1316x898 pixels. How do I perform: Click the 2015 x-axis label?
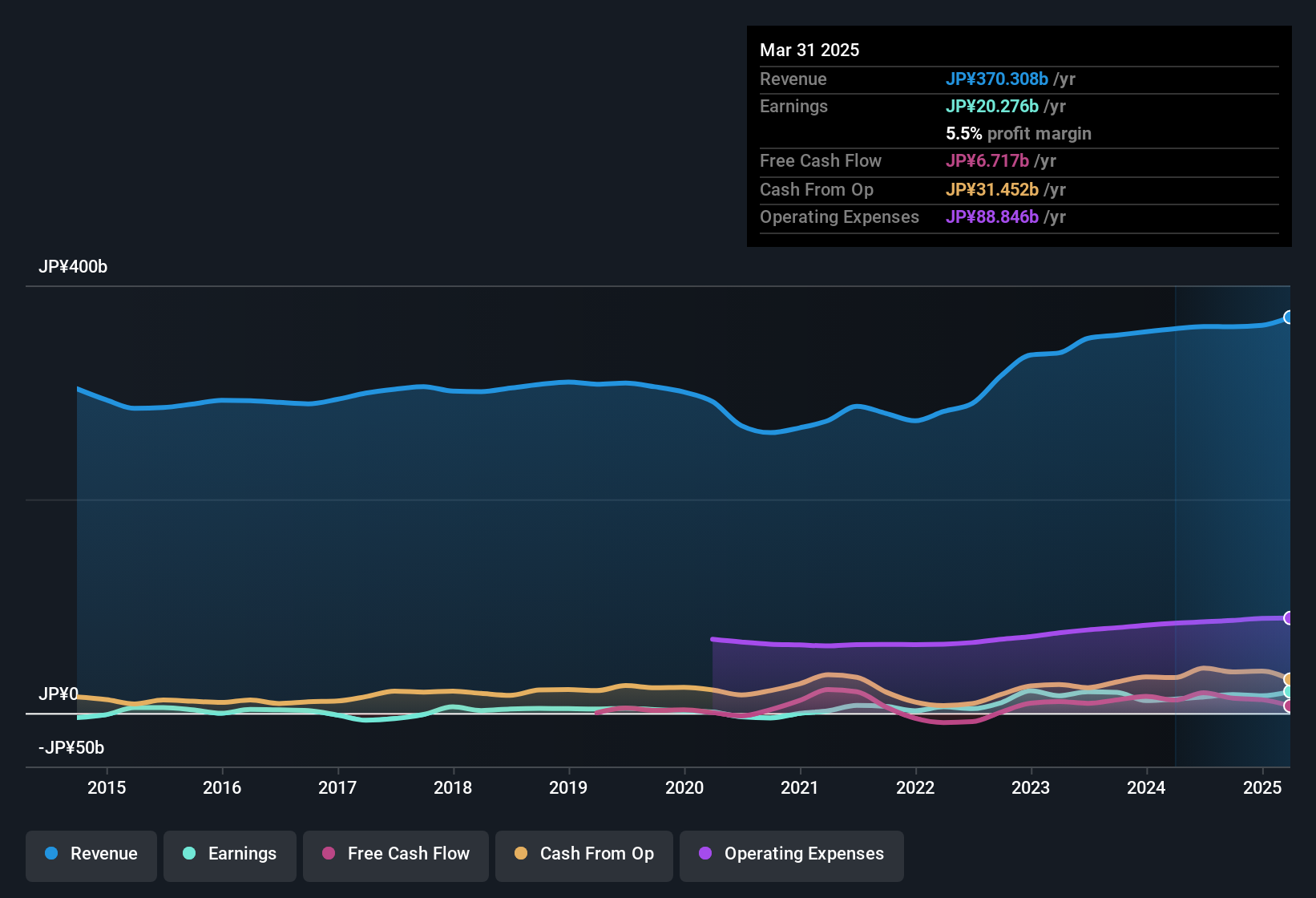[107, 787]
